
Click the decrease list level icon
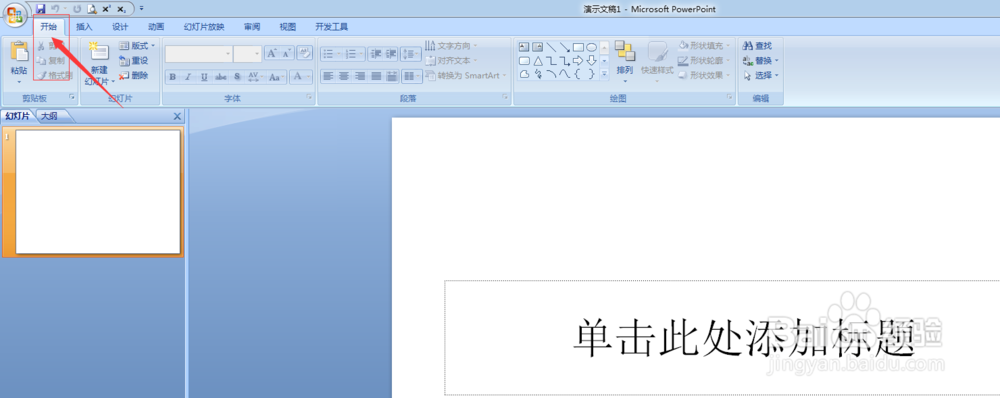[x=376, y=54]
